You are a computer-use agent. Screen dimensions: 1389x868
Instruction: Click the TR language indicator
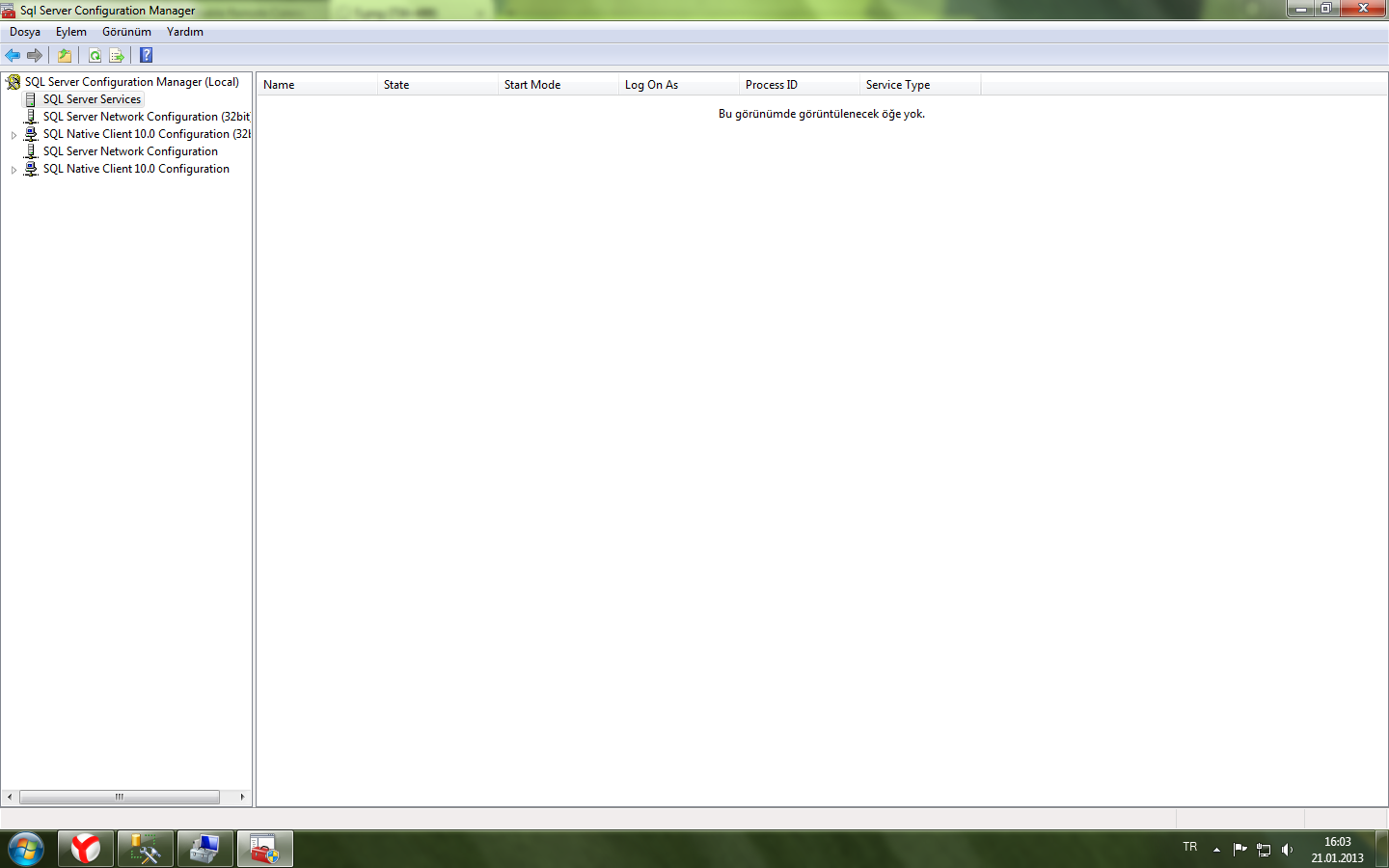[x=1190, y=847]
